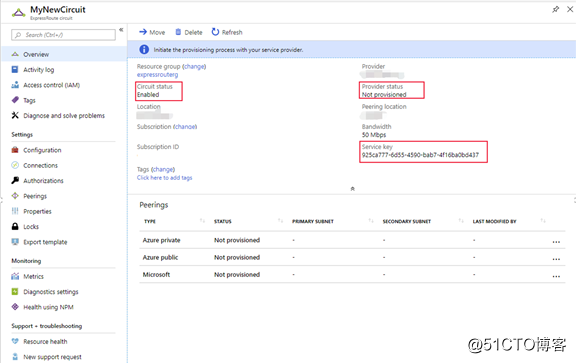The image size is (576, 363).
Task: Change the subscription link
Action: click(185, 127)
